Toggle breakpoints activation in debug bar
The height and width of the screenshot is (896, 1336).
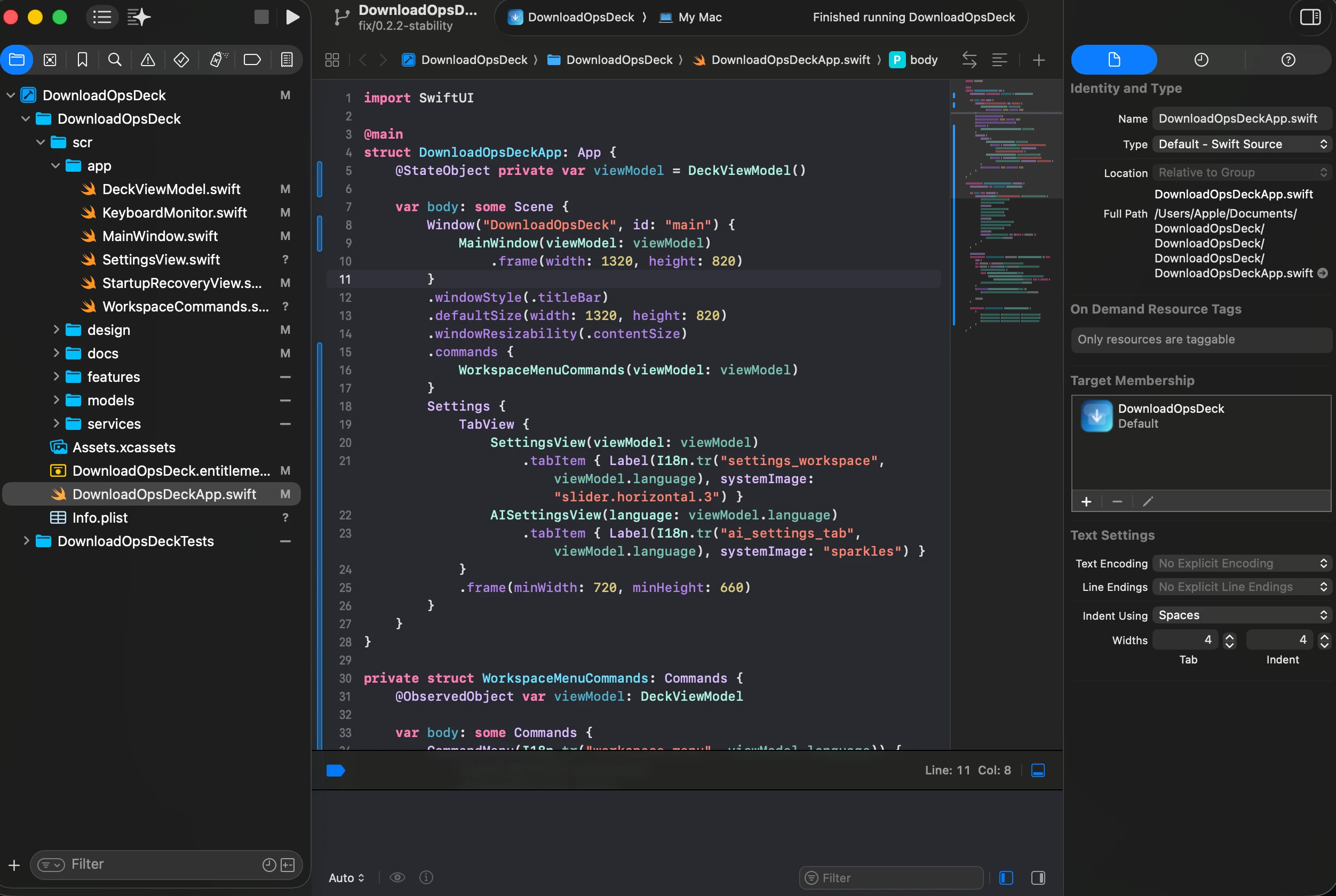pos(336,770)
